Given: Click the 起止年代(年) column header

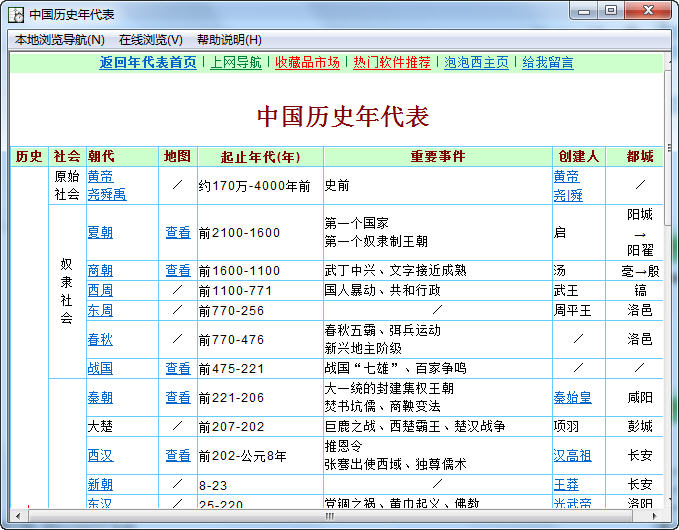Looking at the screenshot, I should (x=260, y=156).
